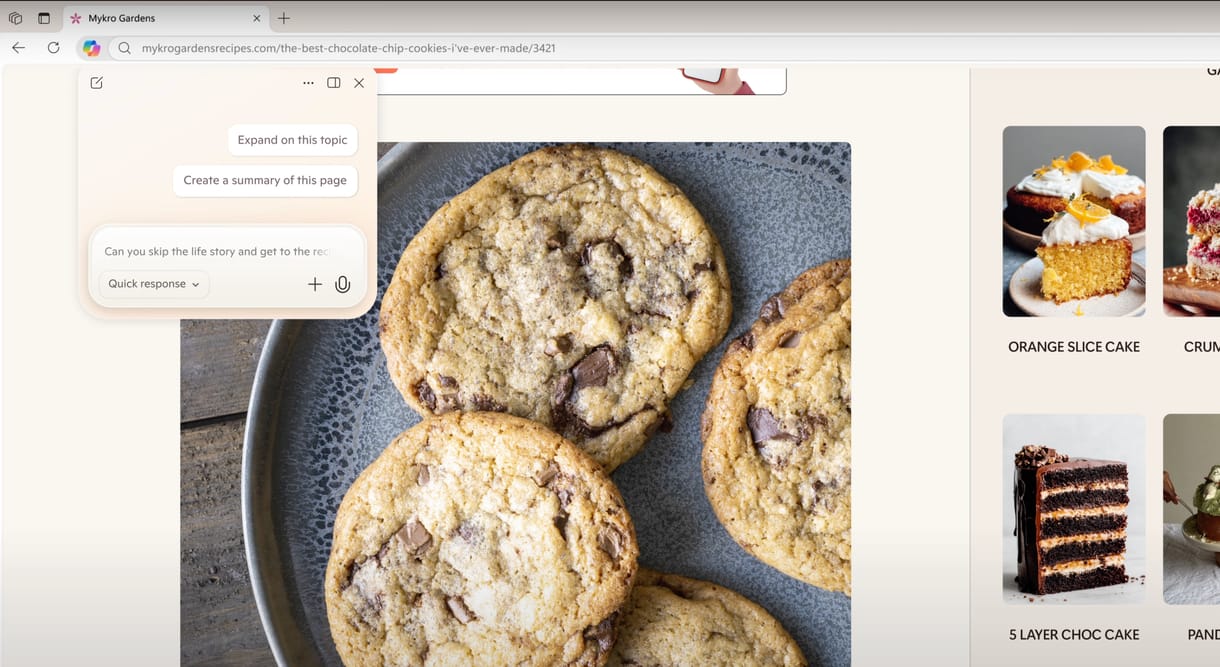Click the Copilot message input field
Image resolution: width=1220 pixels, height=667 pixels.
tap(217, 251)
